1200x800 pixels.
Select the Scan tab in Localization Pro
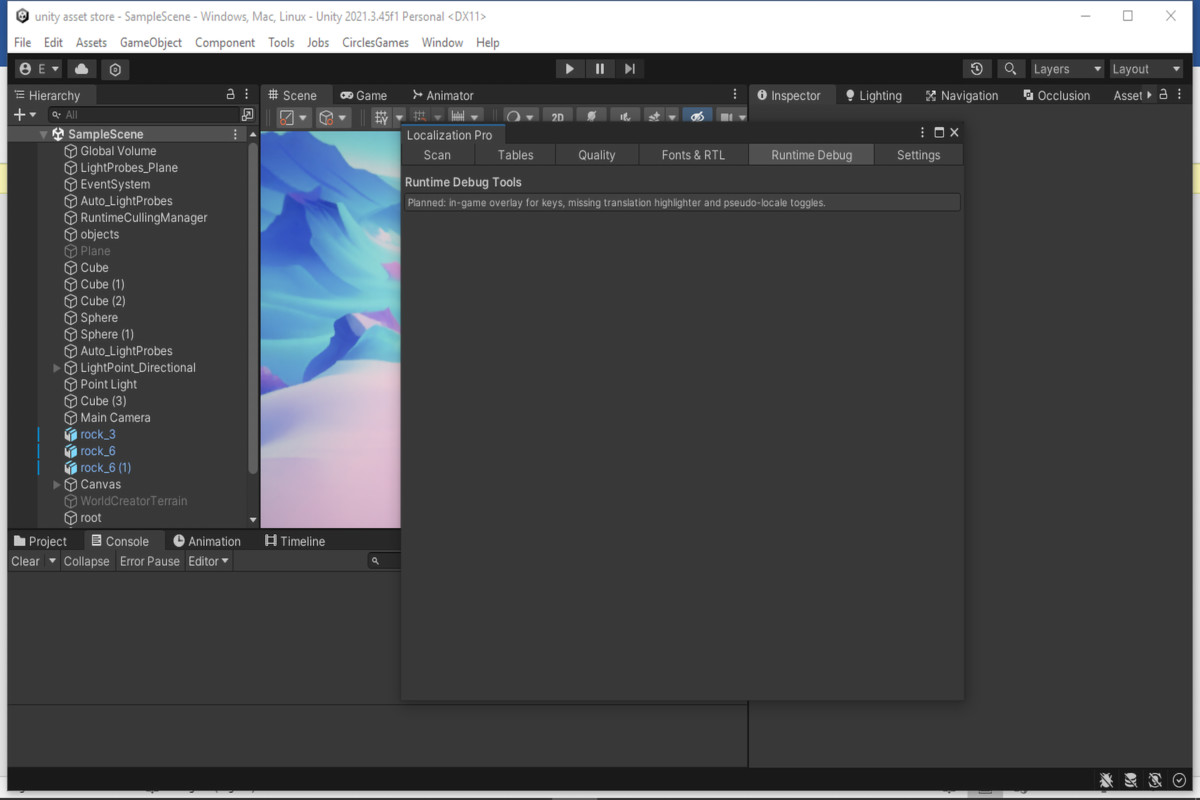[x=437, y=154]
